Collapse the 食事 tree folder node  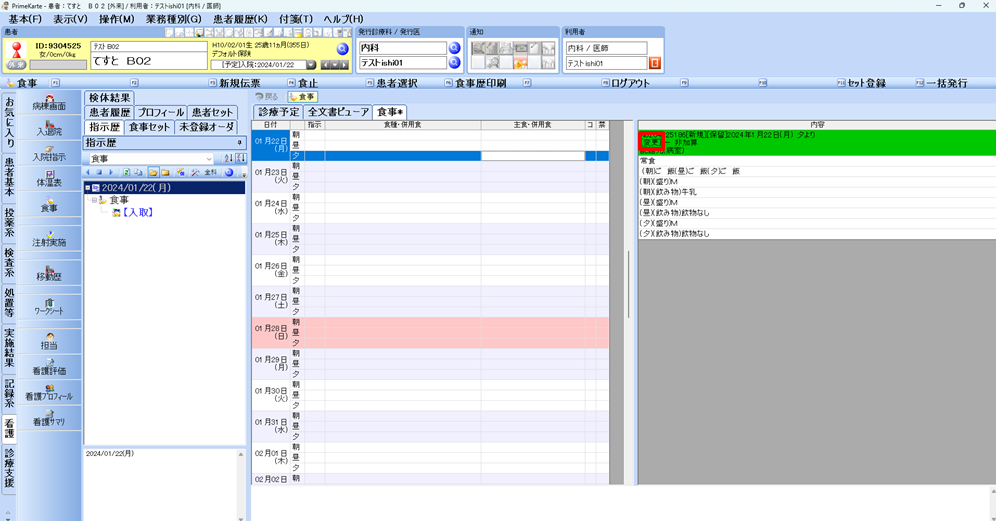94,200
